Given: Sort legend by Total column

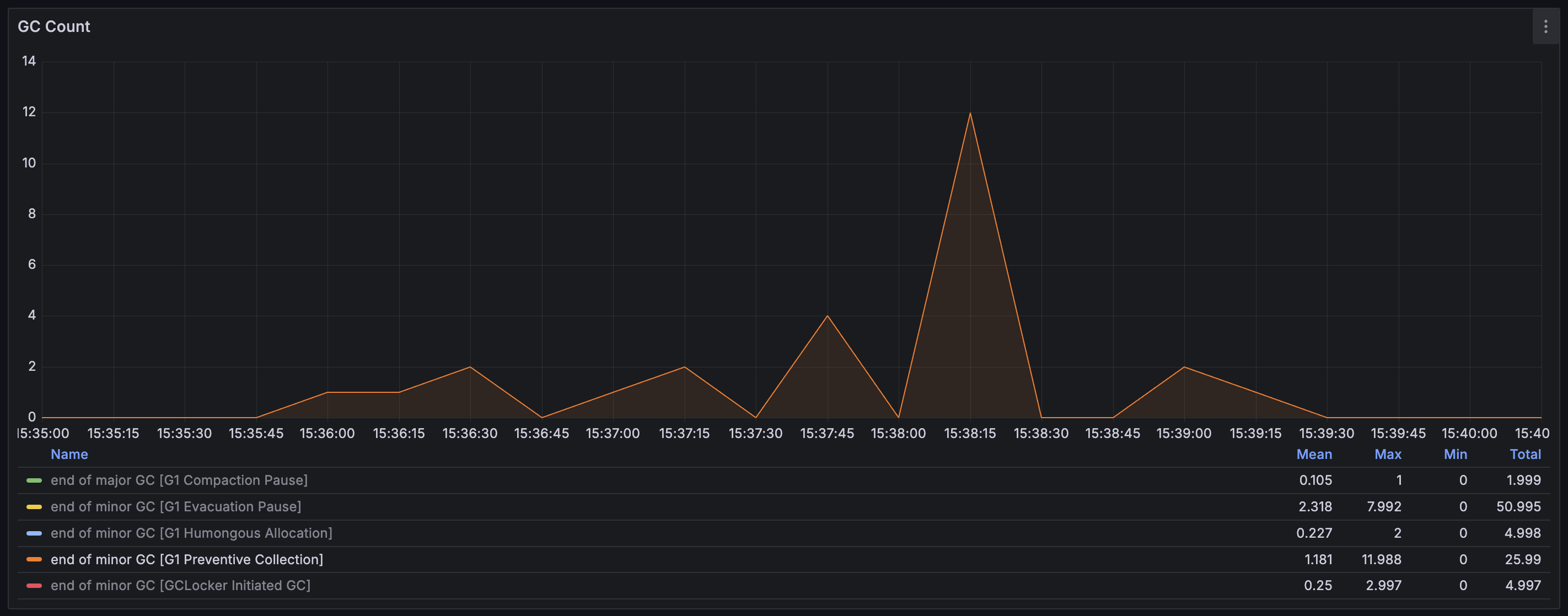Looking at the screenshot, I should [1526, 454].
